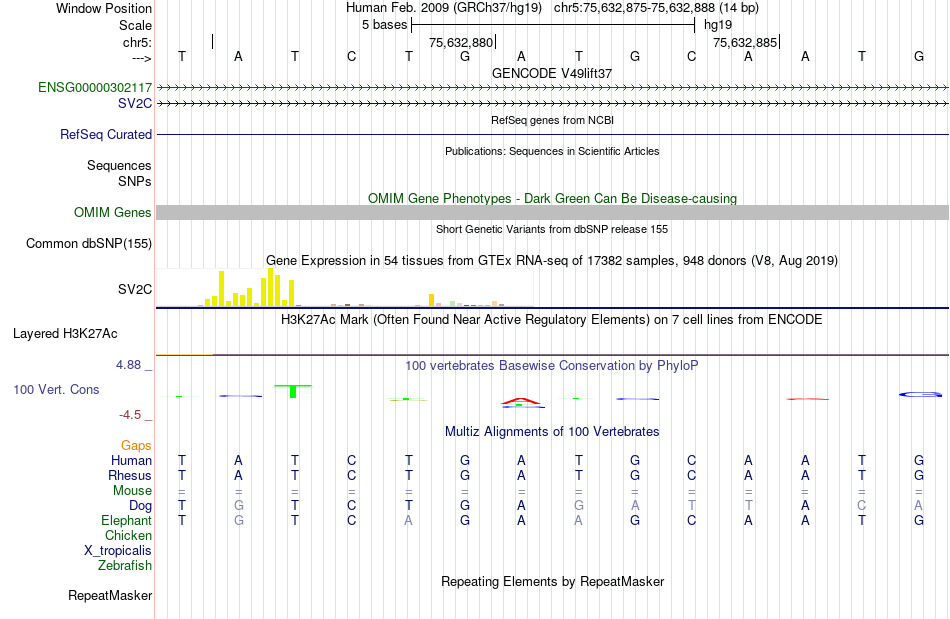
Task: Click the ENSG00000302117 gene track label
Action: pyautogui.click(x=95, y=87)
